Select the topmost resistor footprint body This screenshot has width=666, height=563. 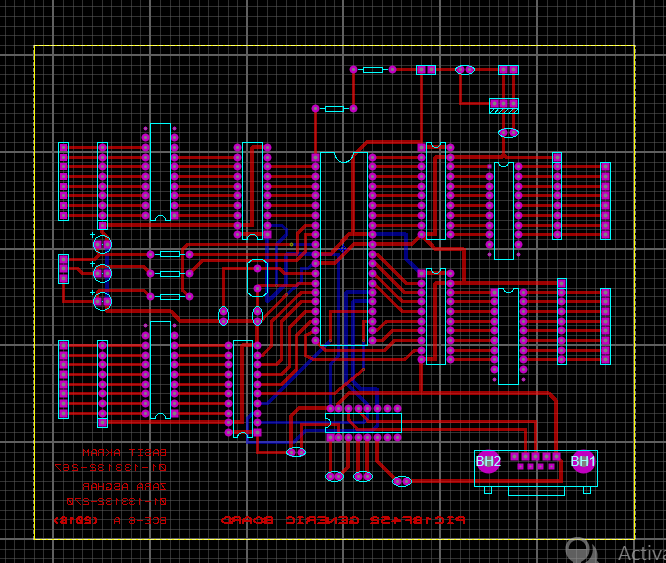(373, 70)
